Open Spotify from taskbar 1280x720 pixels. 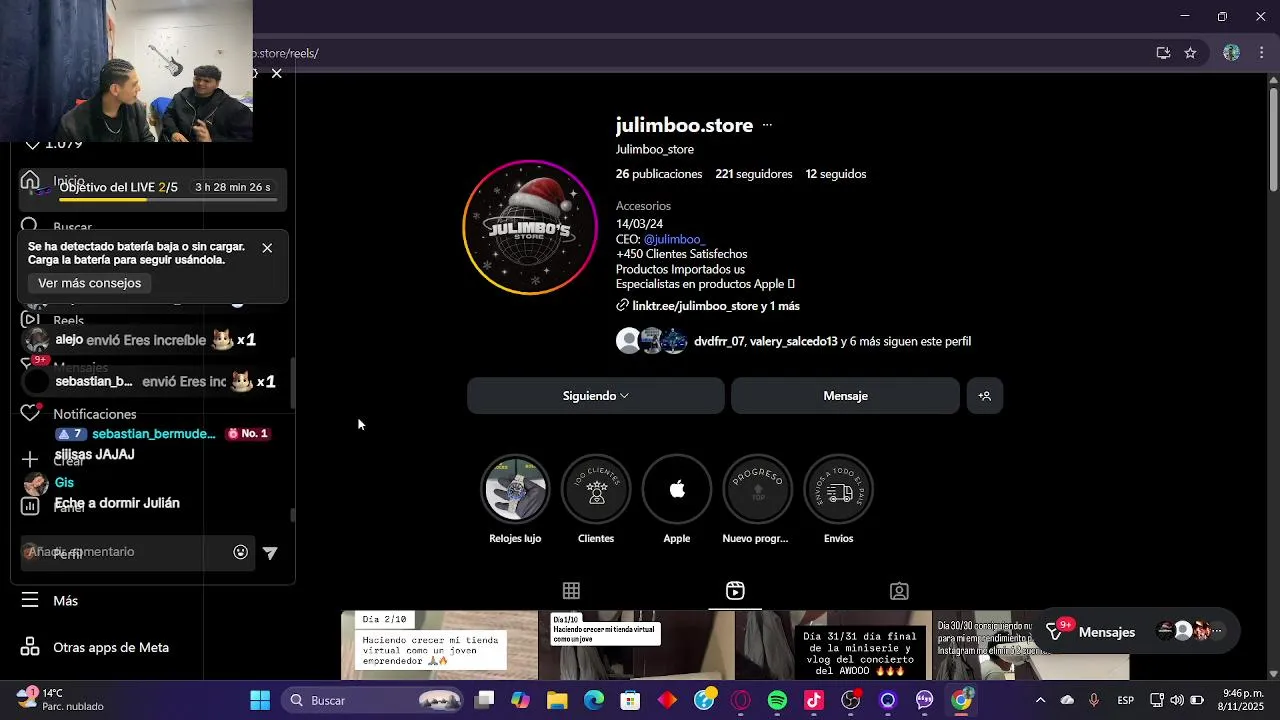pyautogui.click(x=777, y=700)
